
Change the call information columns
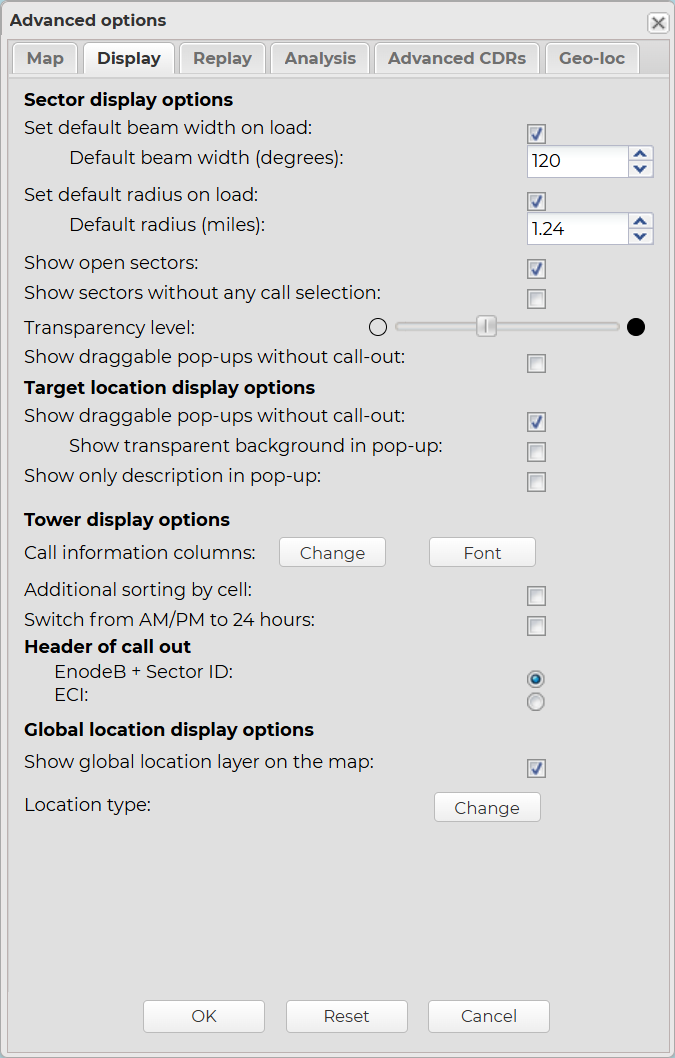click(332, 553)
